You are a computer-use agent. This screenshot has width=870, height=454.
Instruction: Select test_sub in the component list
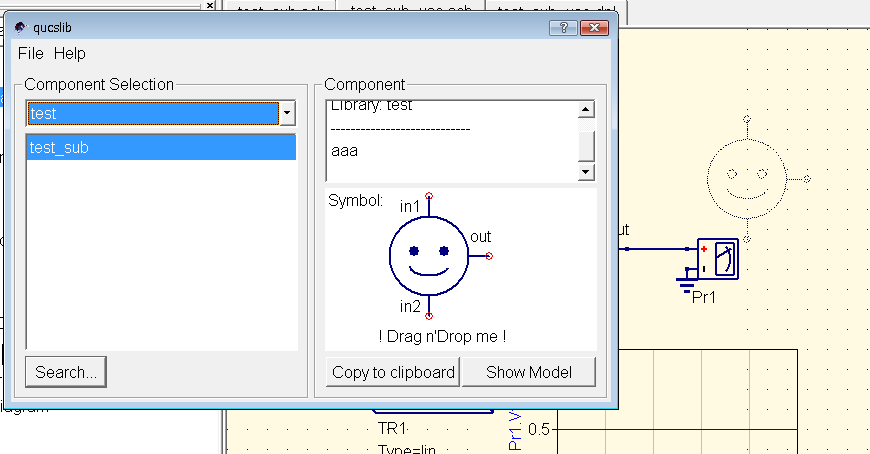161,148
